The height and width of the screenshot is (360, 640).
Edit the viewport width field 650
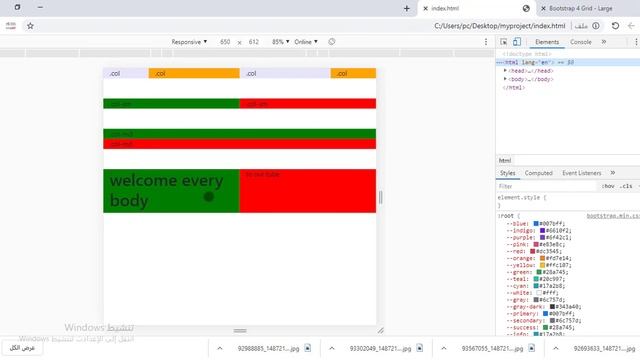tap(225, 42)
